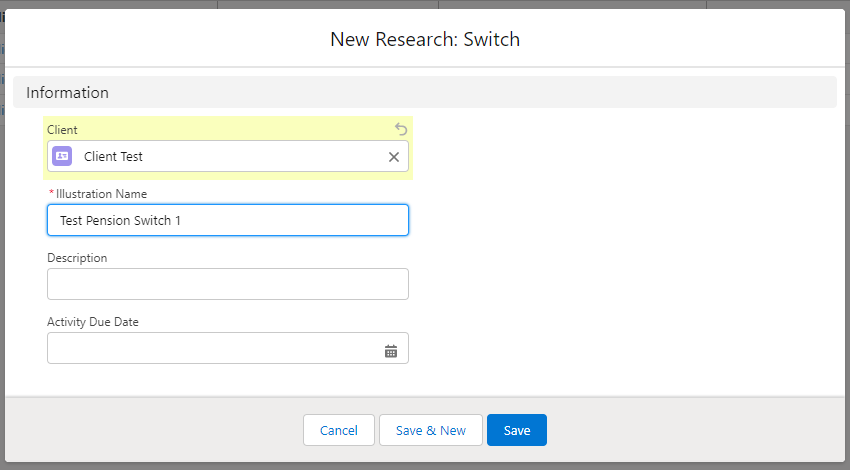850x470 pixels.
Task: Click into the Activity Due Date field
Action: [x=210, y=348]
